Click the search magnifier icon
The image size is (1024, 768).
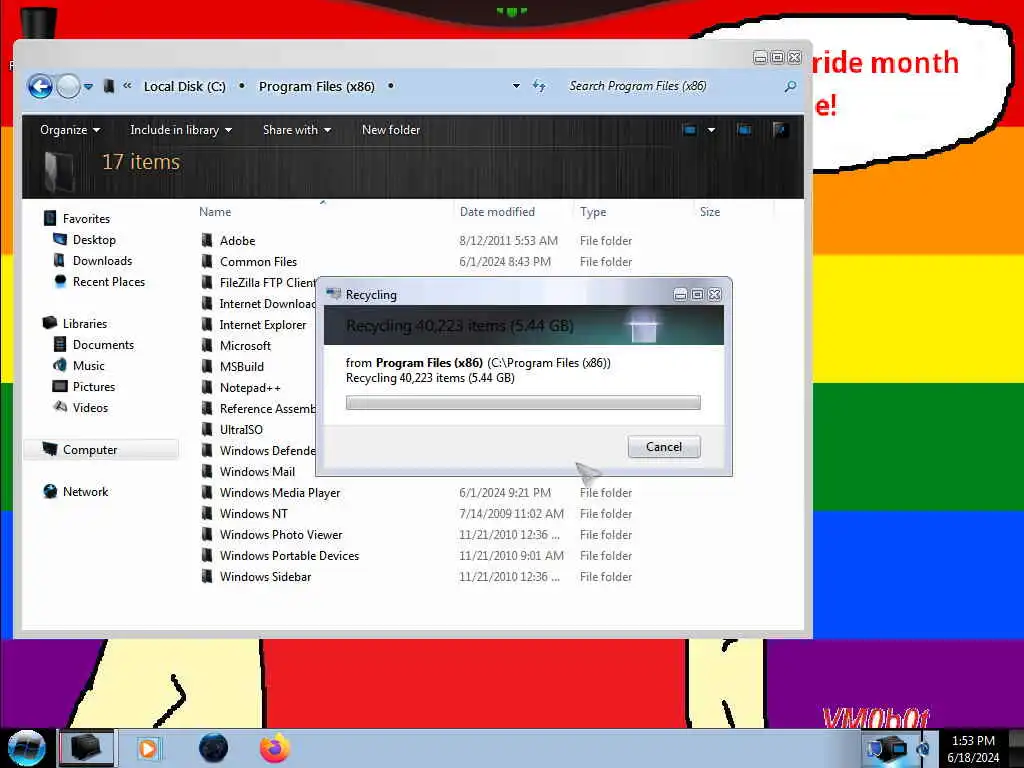tap(790, 86)
